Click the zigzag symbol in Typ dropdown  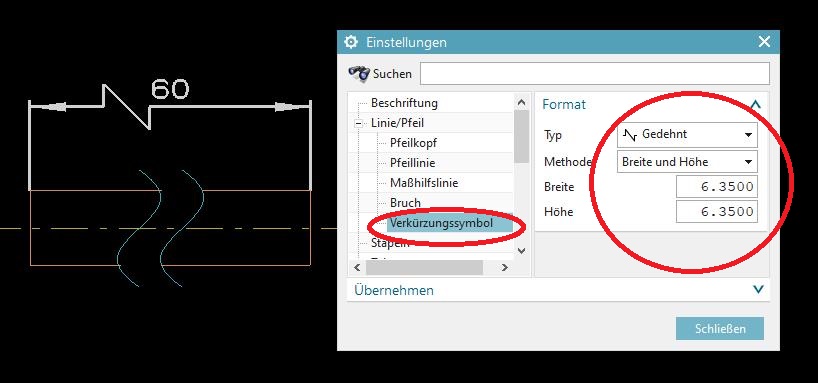click(630, 135)
